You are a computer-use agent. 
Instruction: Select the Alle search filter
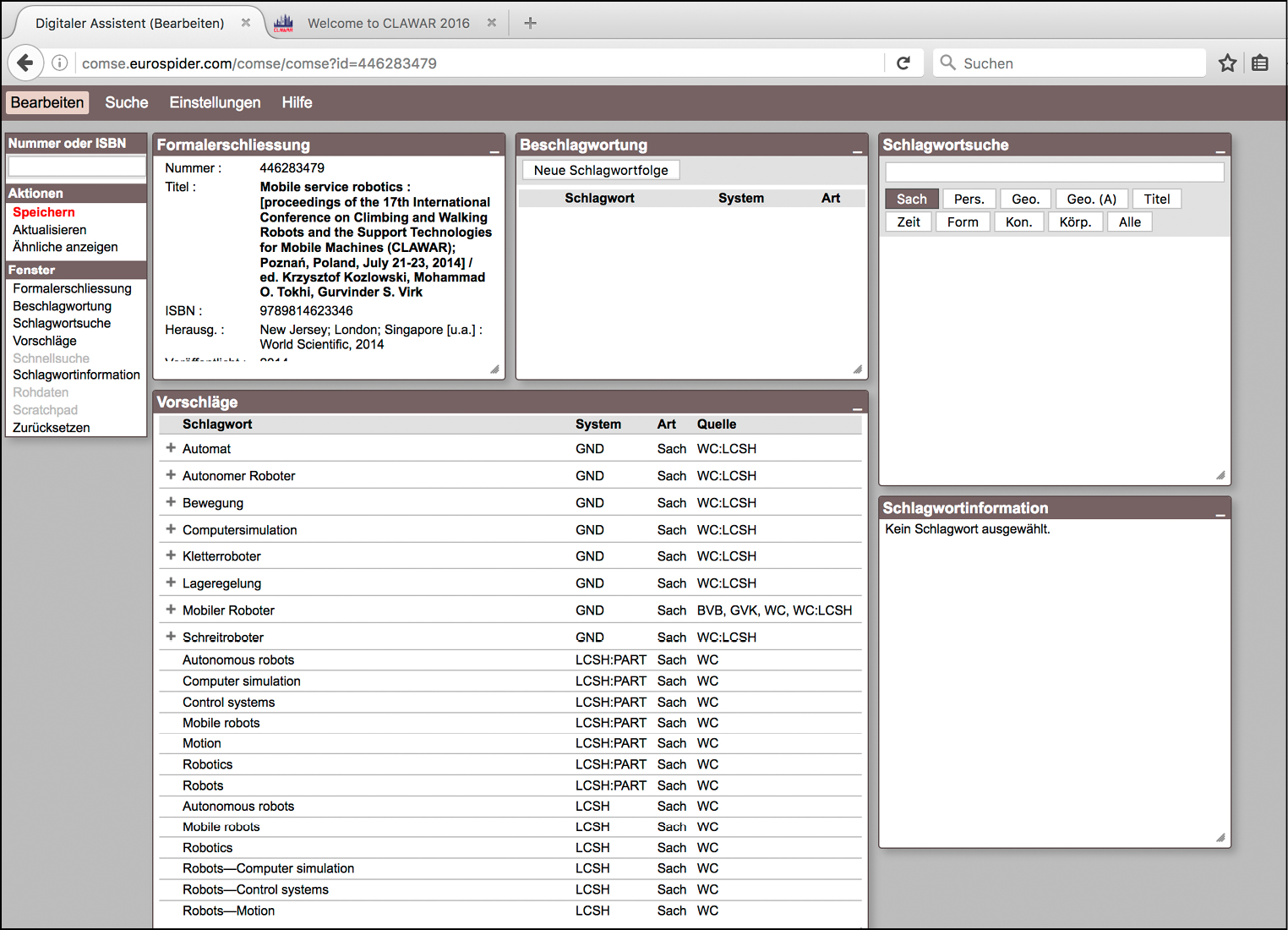click(x=1130, y=222)
